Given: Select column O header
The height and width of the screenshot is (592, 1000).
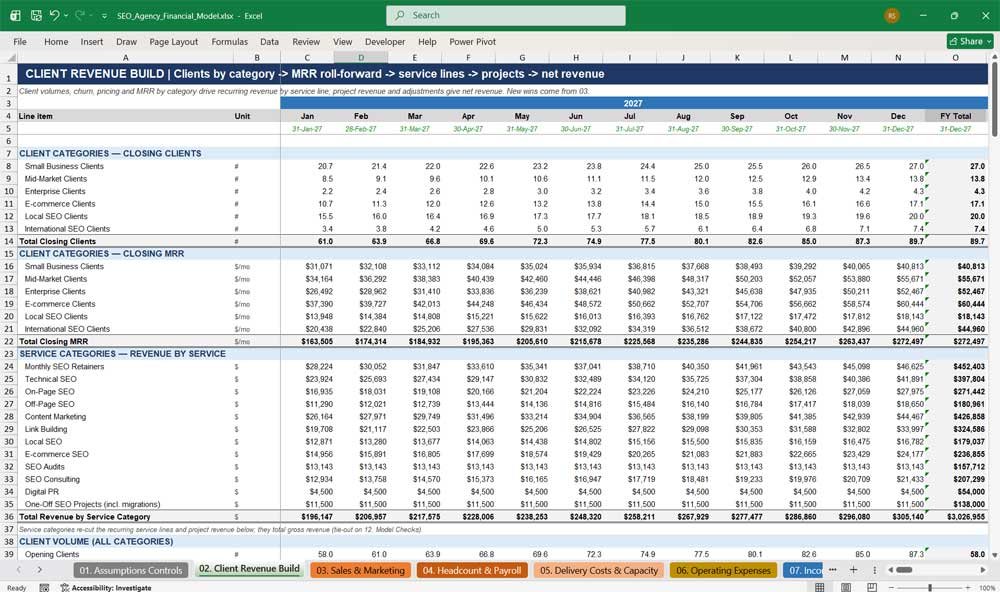Looking at the screenshot, I should click(955, 57).
